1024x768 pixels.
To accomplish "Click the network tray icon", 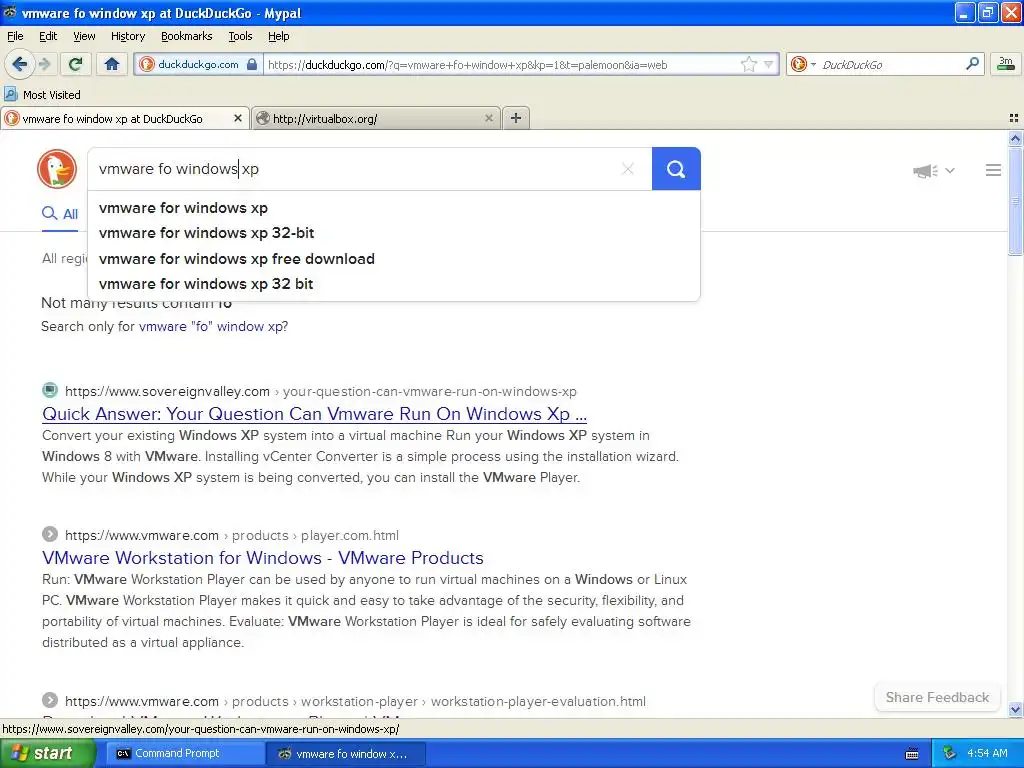I will pyautogui.click(x=949, y=753).
